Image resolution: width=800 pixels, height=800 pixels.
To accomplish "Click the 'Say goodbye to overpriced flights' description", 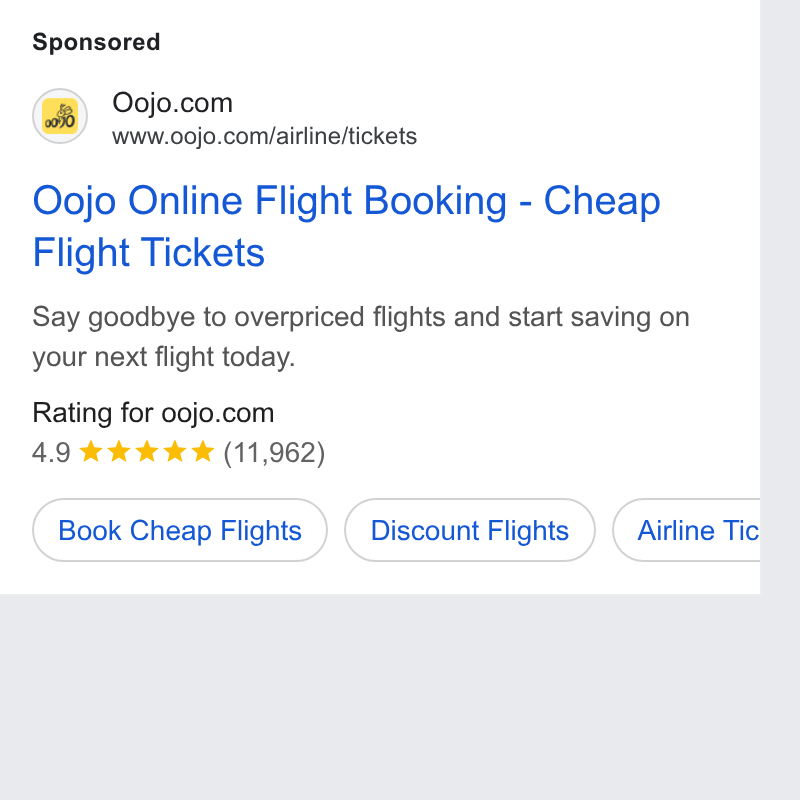I will tap(361, 317).
